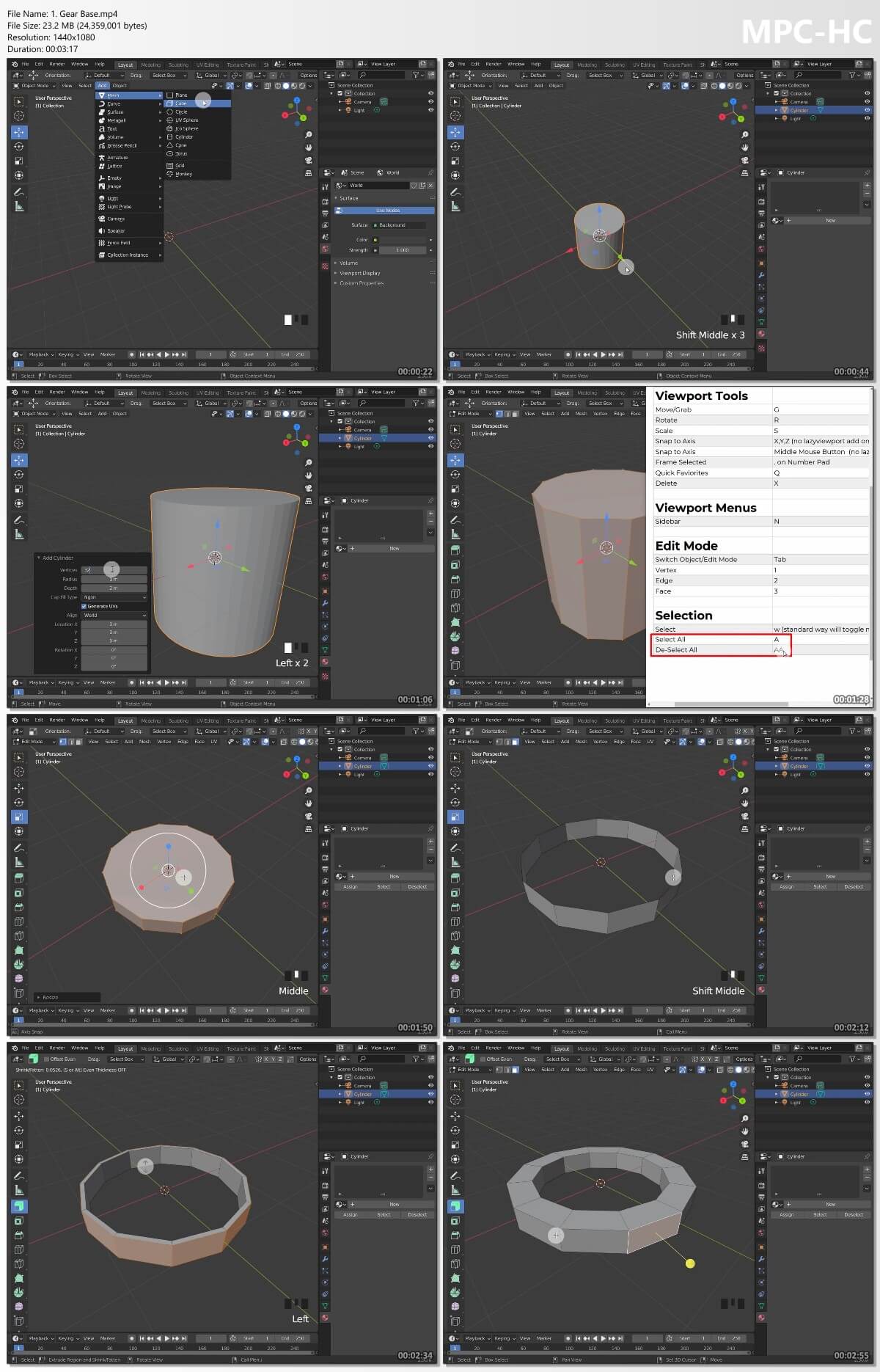The width and height of the screenshot is (880, 1372).
Task: Select the Measure tool in the 00:00:22 frame
Action: click(19, 206)
